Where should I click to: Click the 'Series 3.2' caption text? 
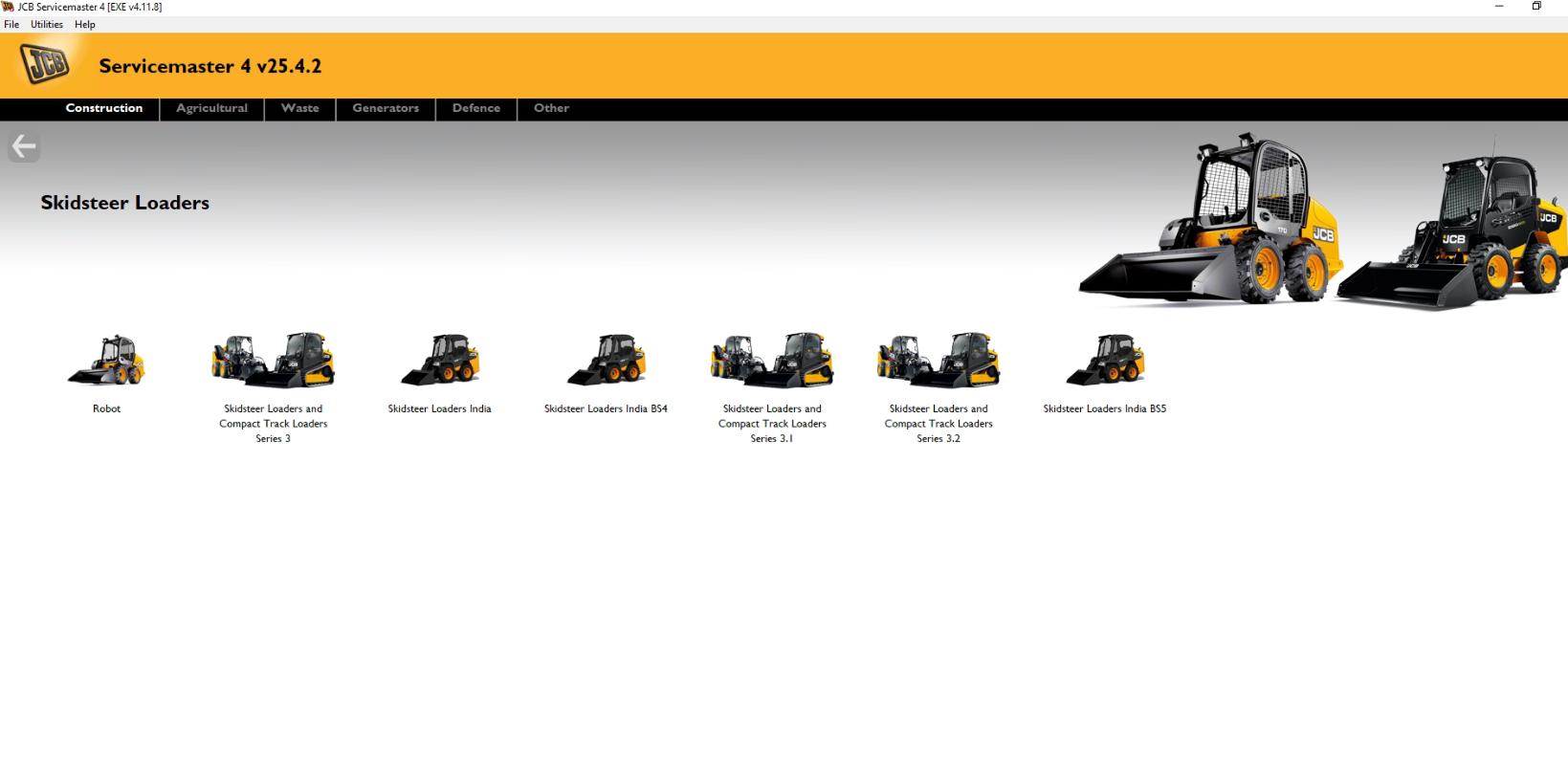pyautogui.click(x=939, y=439)
